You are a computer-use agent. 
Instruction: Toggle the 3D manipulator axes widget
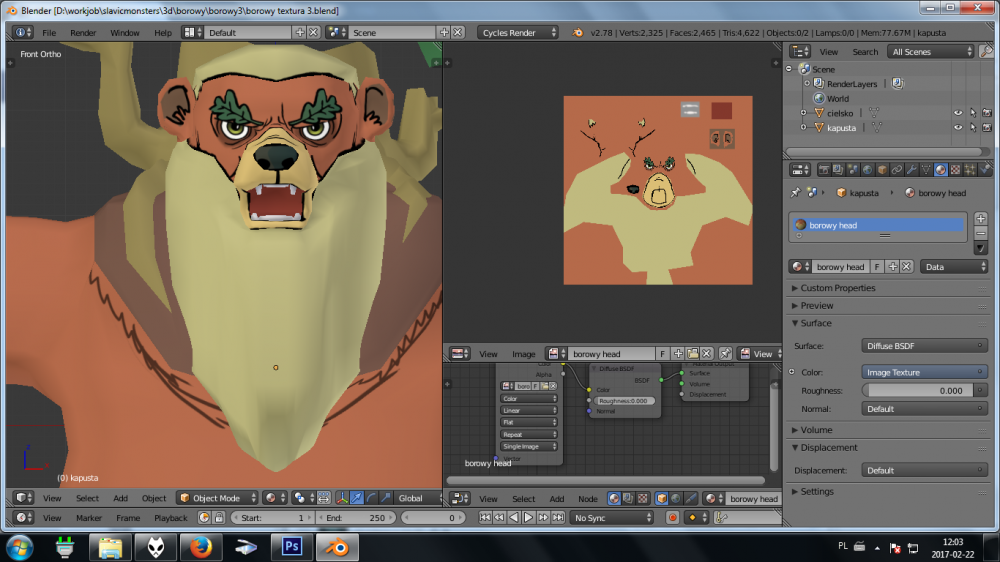[x=342, y=498]
